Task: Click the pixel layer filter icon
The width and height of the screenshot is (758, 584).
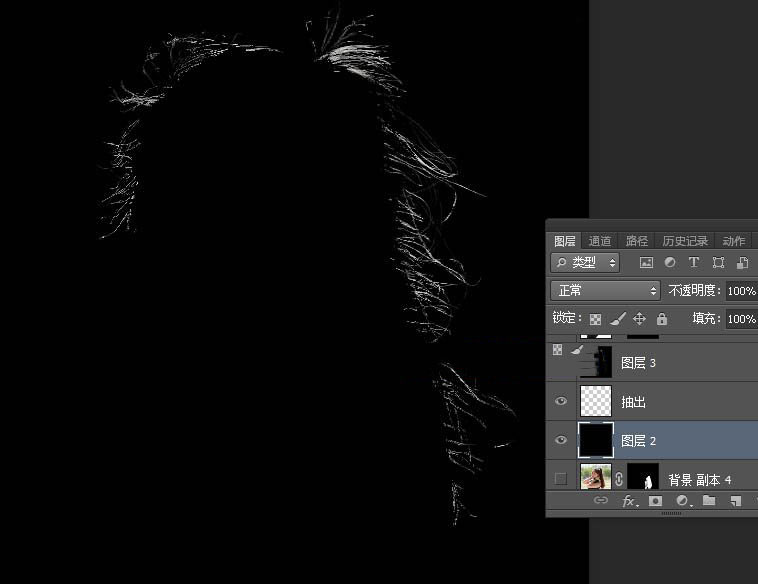Action: (646, 263)
